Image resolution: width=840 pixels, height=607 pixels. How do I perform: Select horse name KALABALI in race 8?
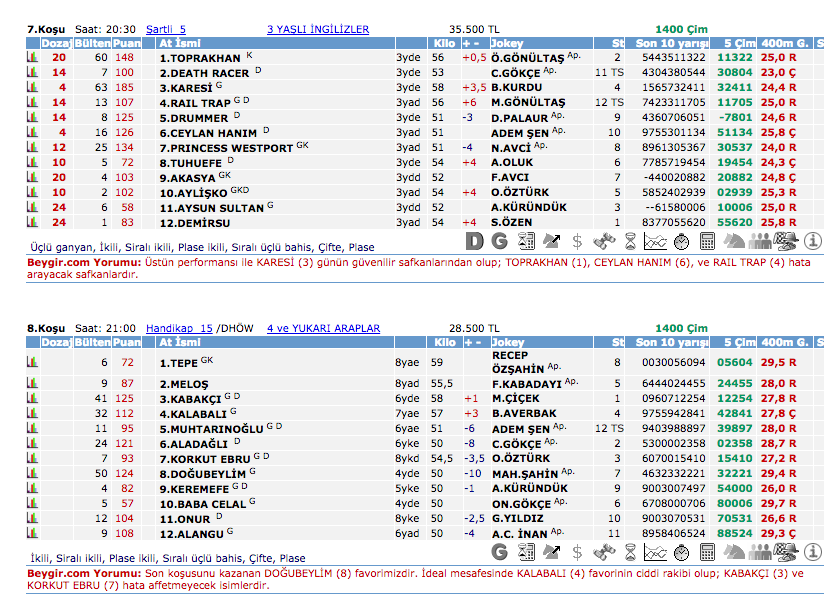[194, 413]
